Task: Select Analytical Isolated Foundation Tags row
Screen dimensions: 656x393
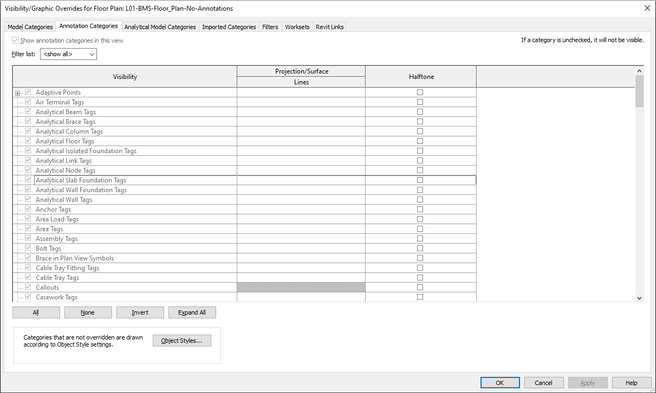Action: (x=244, y=151)
